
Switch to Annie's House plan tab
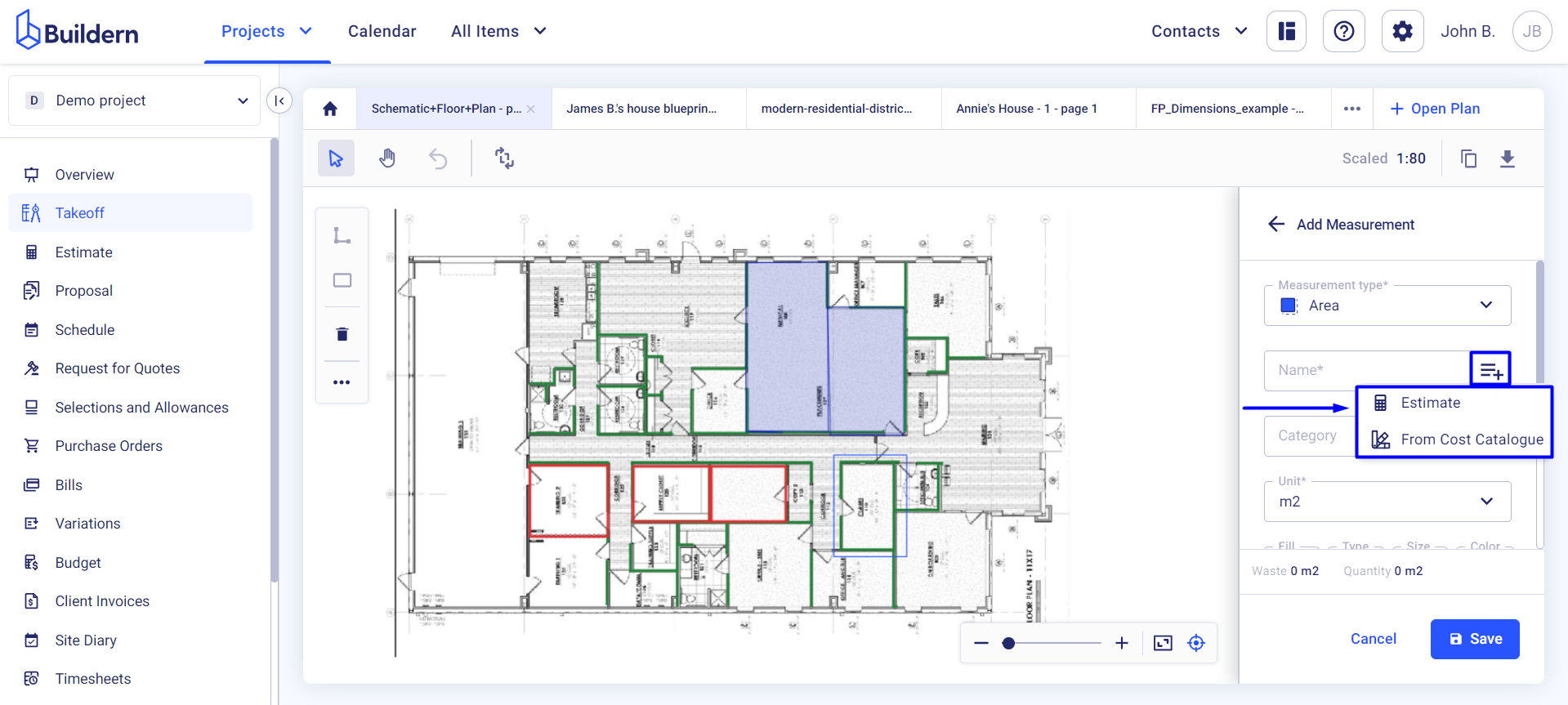(x=1026, y=109)
